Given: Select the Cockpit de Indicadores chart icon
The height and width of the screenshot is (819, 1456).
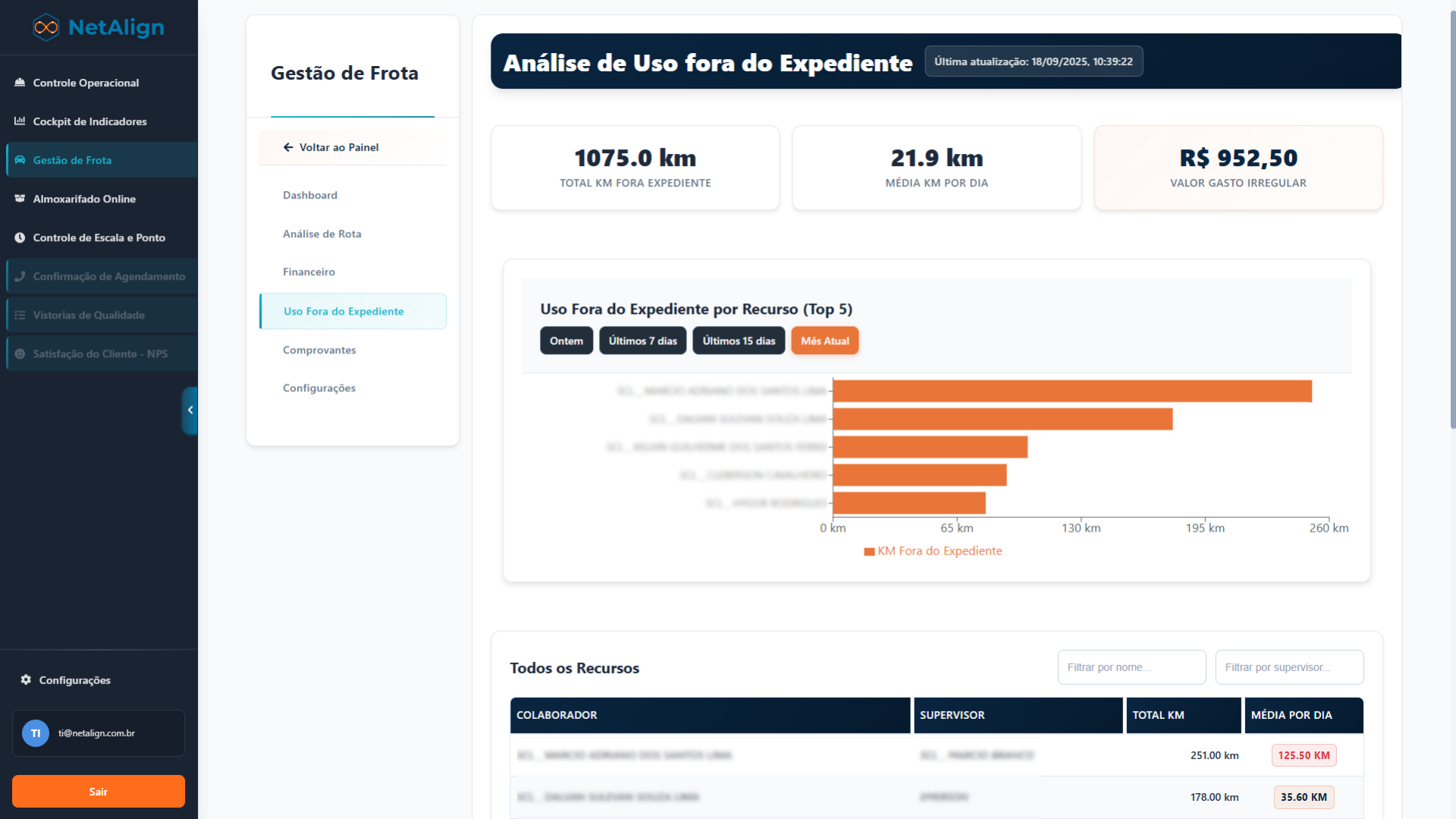Looking at the screenshot, I should (19, 121).
